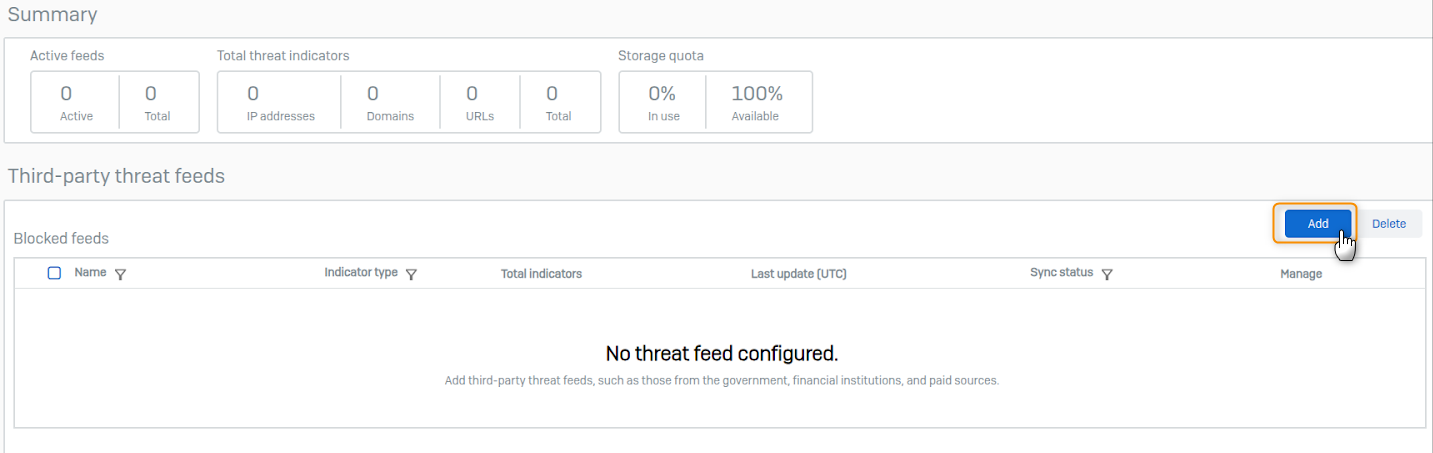The width and height of the screenshot is (1433, 453).
Task: Click the Manage column header
Action: (x=1300, y=274)
